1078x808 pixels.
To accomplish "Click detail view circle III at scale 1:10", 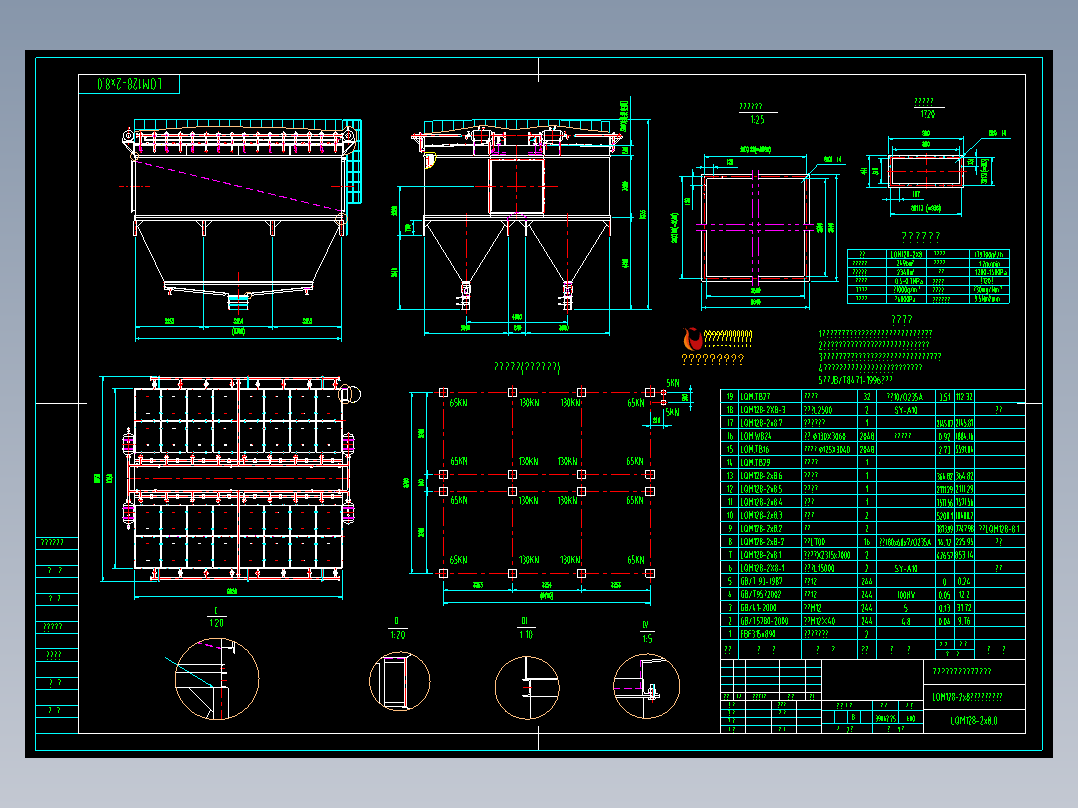I will coord(527,687).
